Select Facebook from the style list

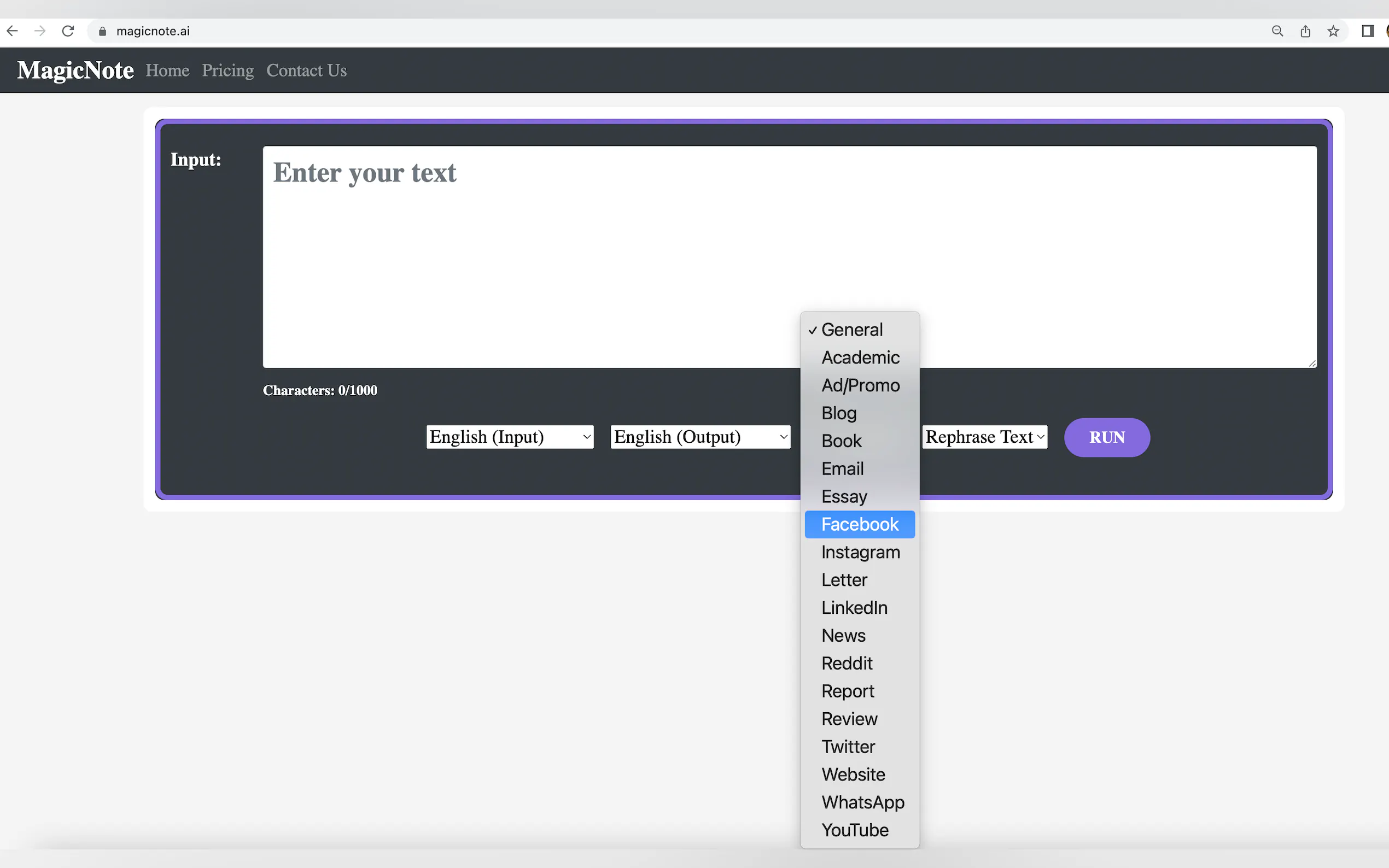859,524
